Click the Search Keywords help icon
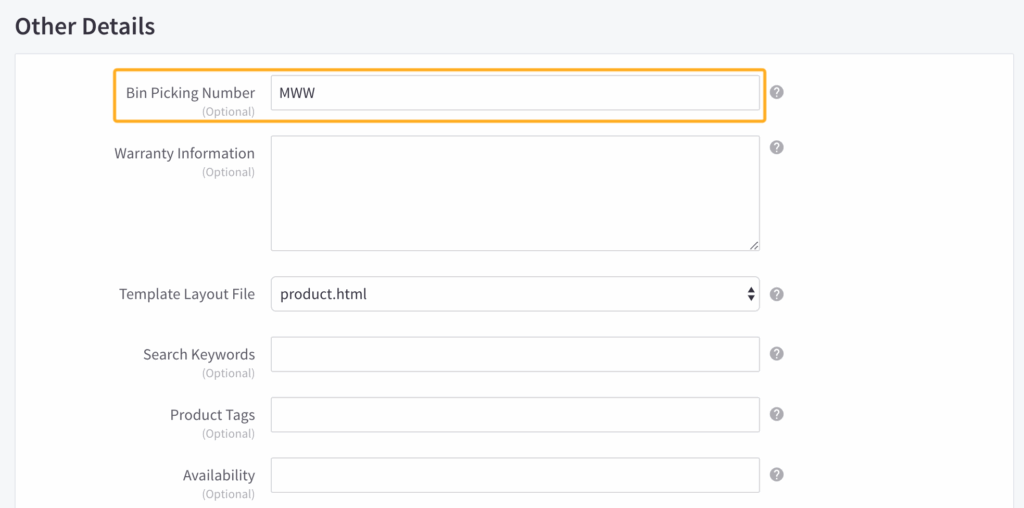Screen dimensions: 1024x508 [776, 354]
